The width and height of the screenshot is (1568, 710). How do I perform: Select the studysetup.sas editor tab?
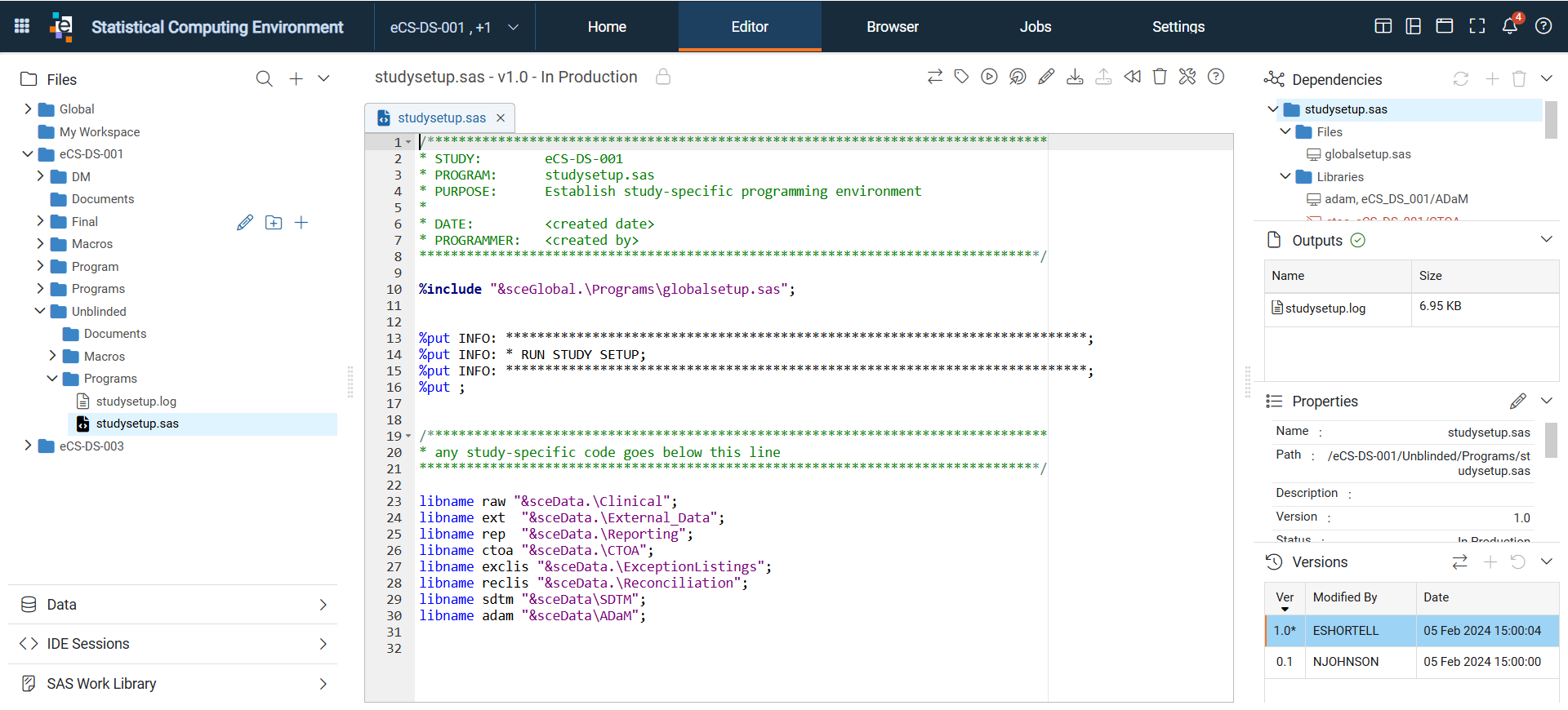point(441,118)
